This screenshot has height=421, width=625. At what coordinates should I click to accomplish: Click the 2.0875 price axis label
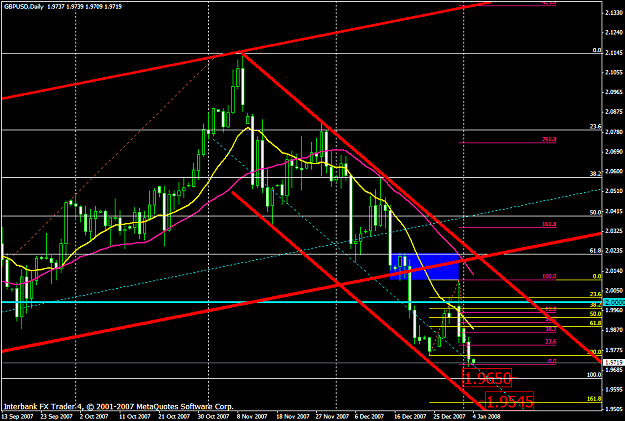pyautogui.click(x=614, y=112)
